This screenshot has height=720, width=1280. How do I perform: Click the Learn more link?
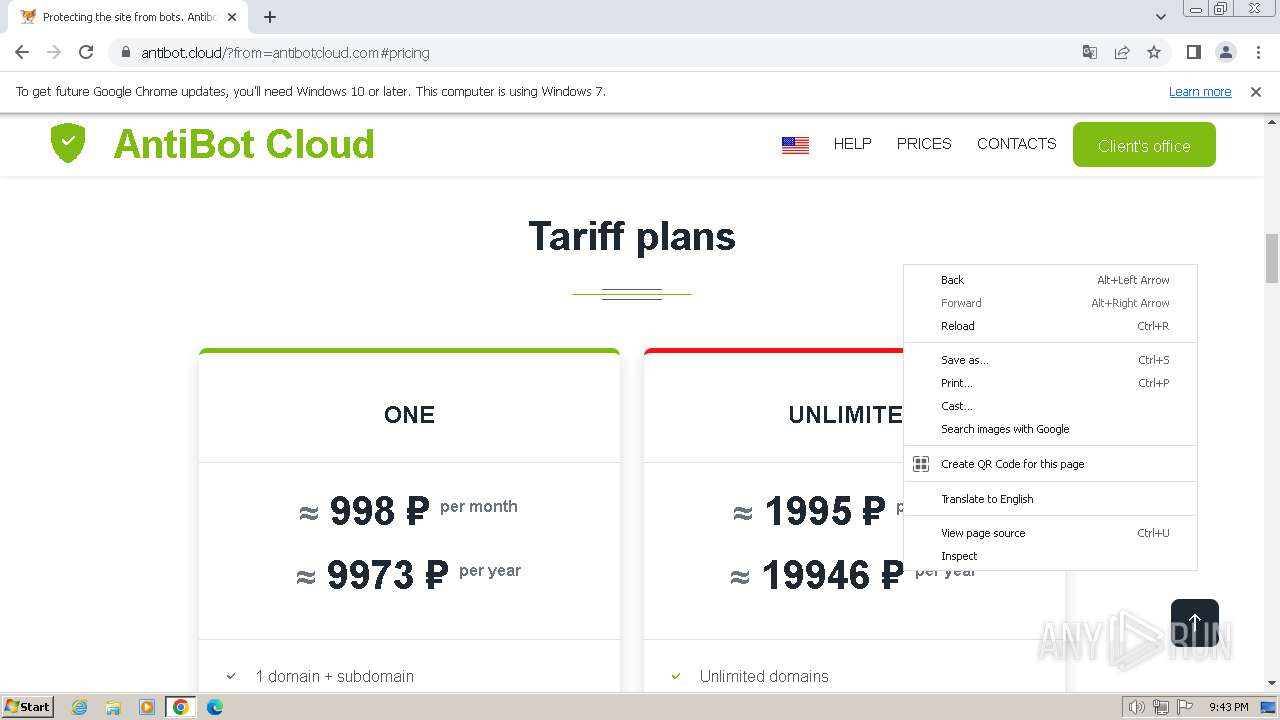click(x=1200, y=91)
